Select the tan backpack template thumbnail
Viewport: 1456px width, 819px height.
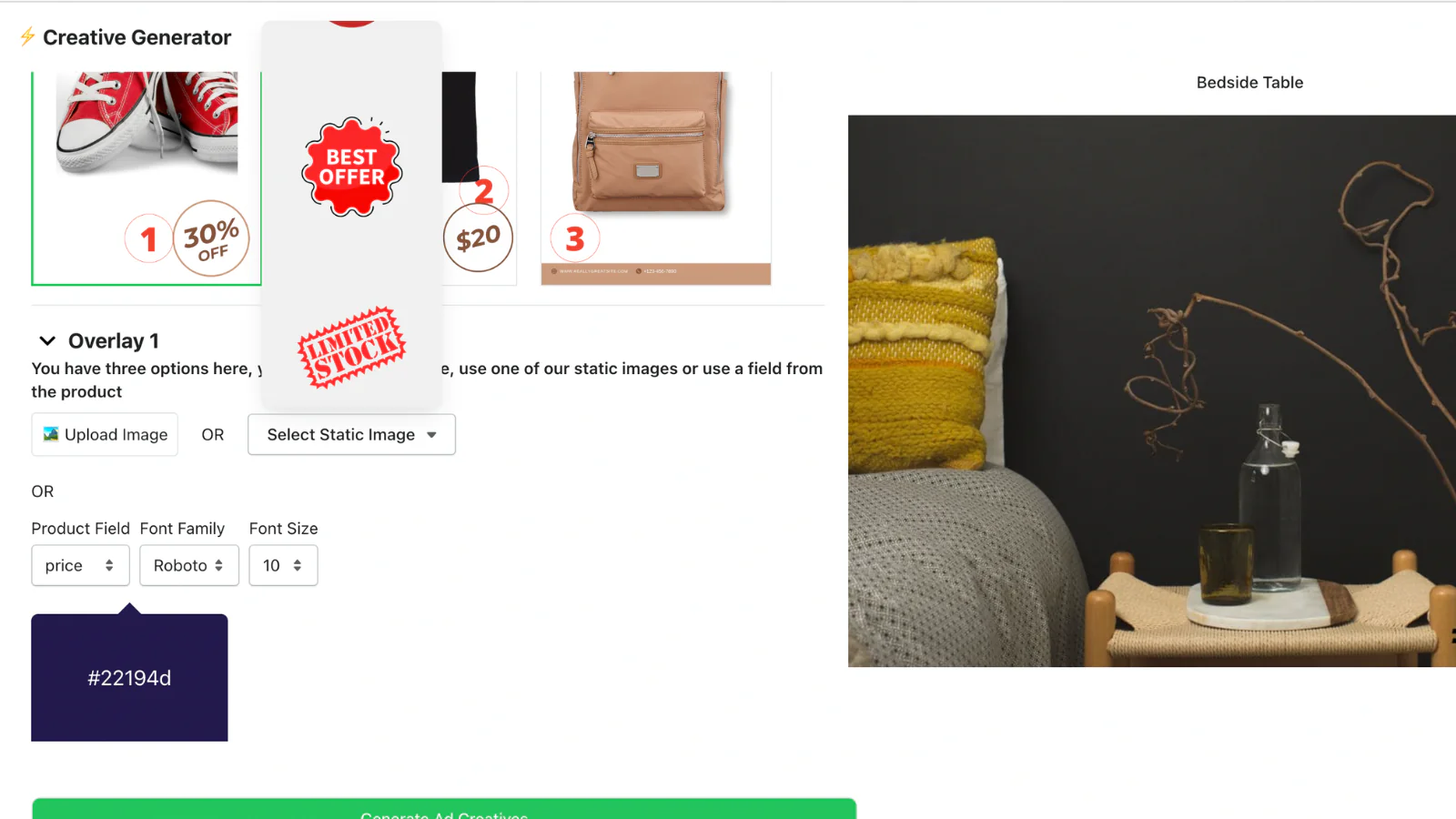(656, 178)
